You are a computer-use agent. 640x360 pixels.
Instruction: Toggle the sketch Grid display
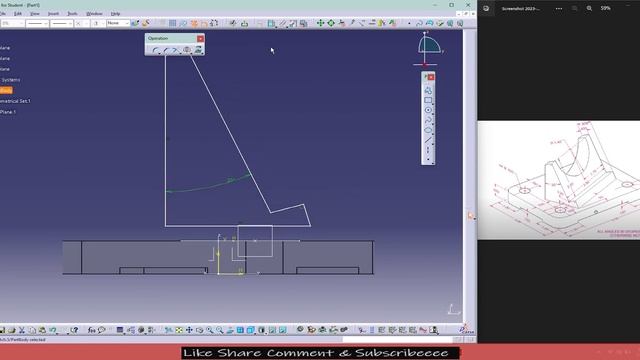tap(173, 23)
